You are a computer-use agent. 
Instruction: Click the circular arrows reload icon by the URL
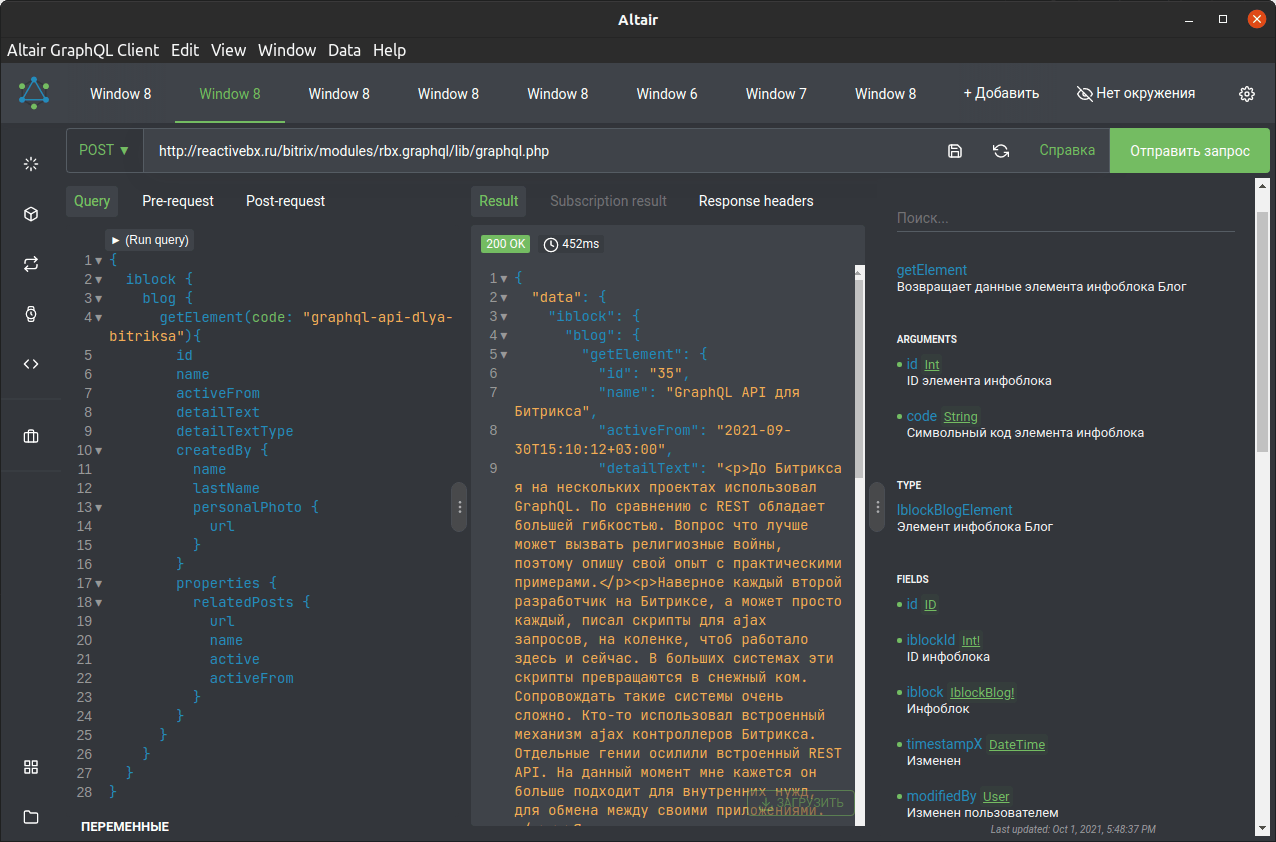pyautogui.click(x=1001, y=151)
